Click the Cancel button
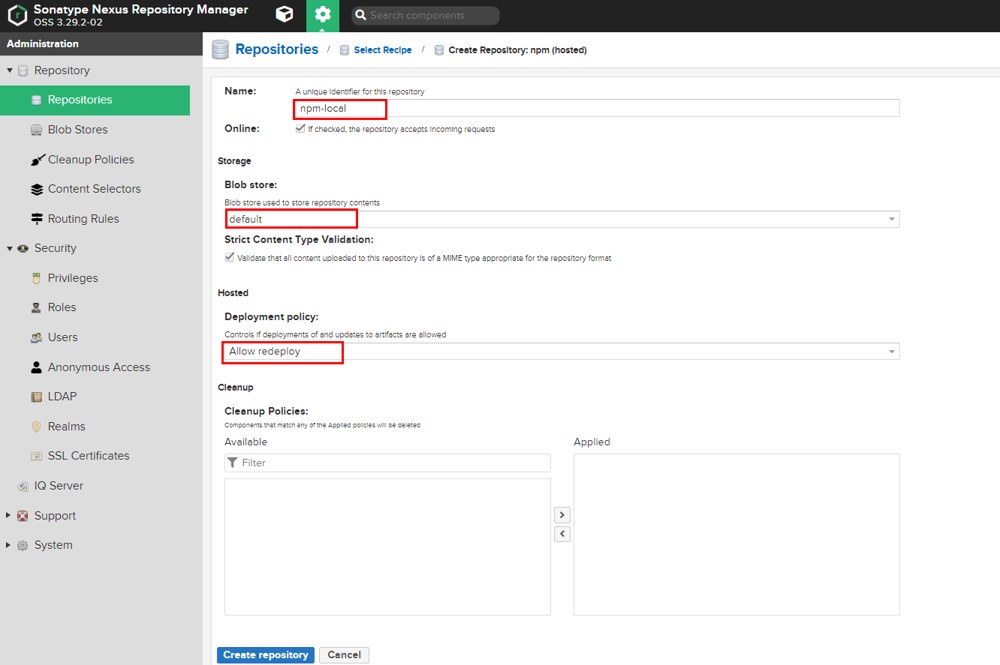The height and width of the screenshot is (665, 1000). [x=344, y=655]
